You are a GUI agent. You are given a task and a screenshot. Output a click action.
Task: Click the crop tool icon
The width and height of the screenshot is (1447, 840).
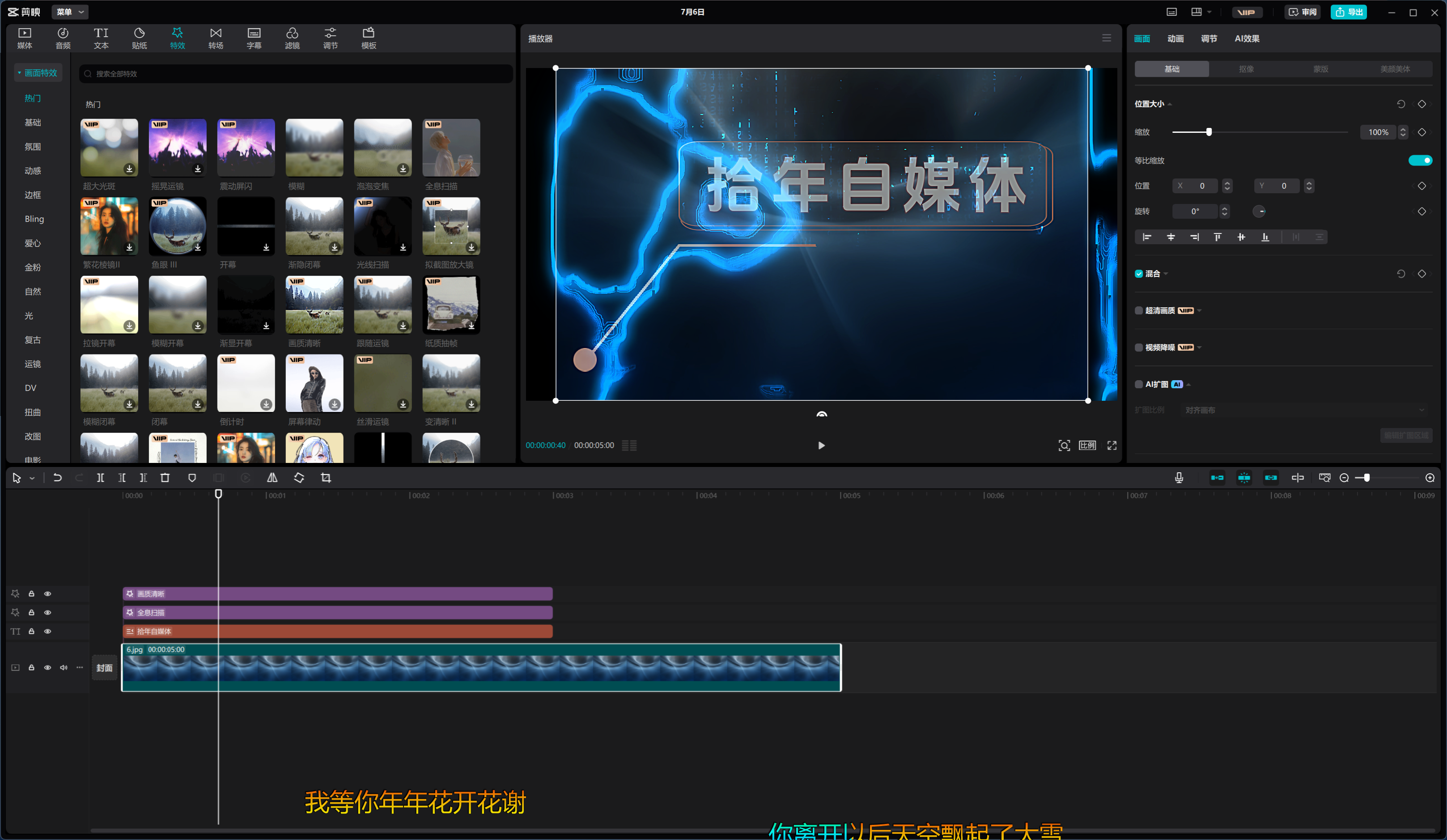tap(326, 478)
